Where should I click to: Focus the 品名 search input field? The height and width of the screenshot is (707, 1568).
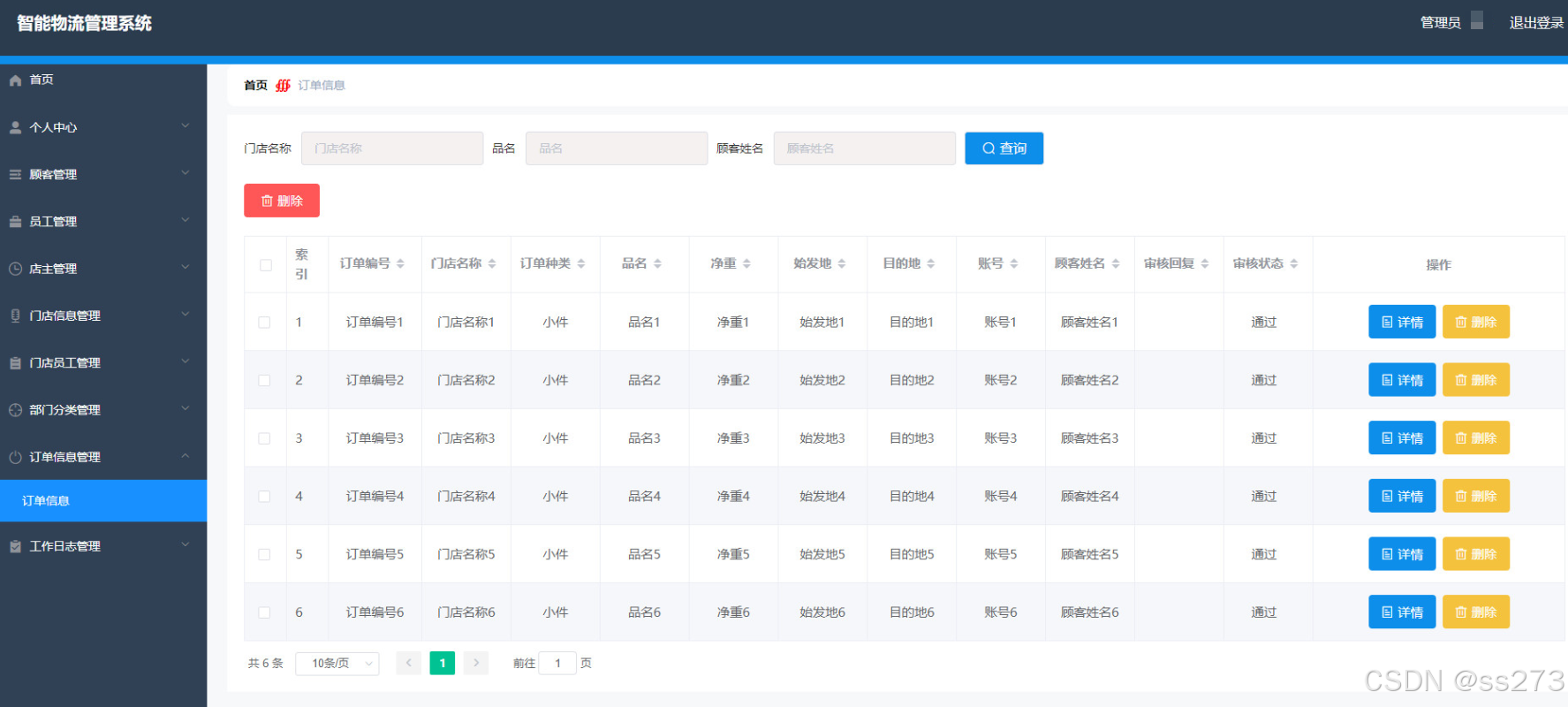[x=617, y=148]
